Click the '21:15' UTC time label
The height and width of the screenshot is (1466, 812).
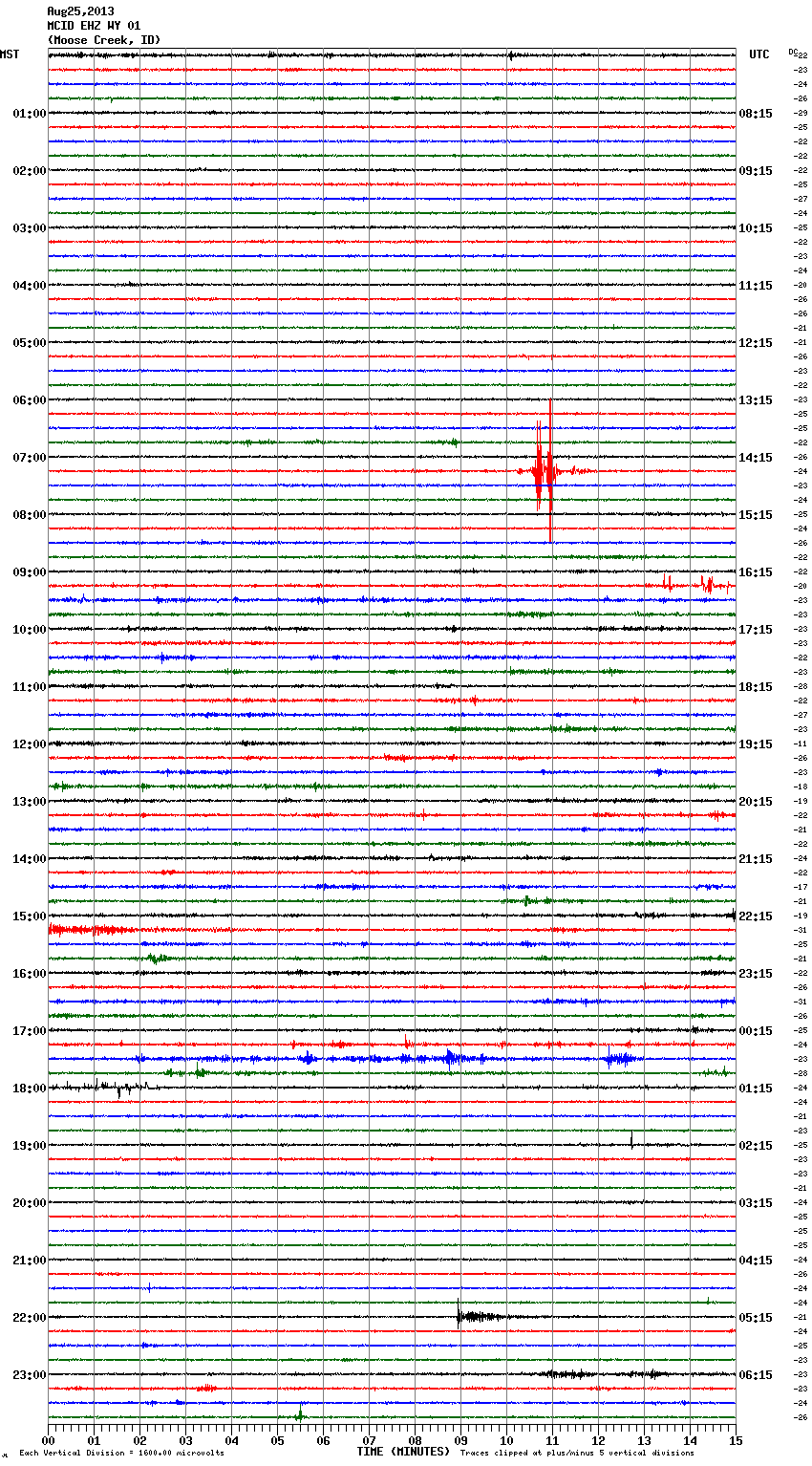point(756,859)
